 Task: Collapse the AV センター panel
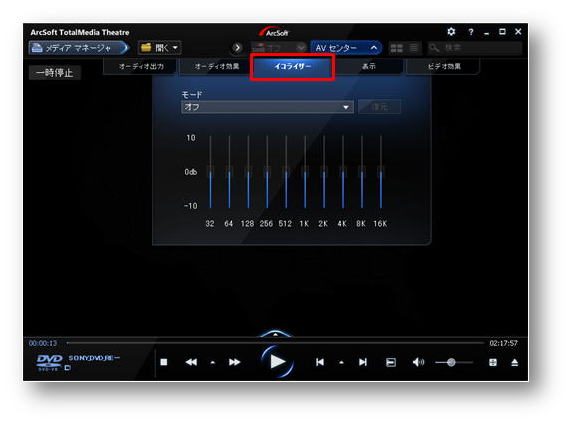(374, 48)
